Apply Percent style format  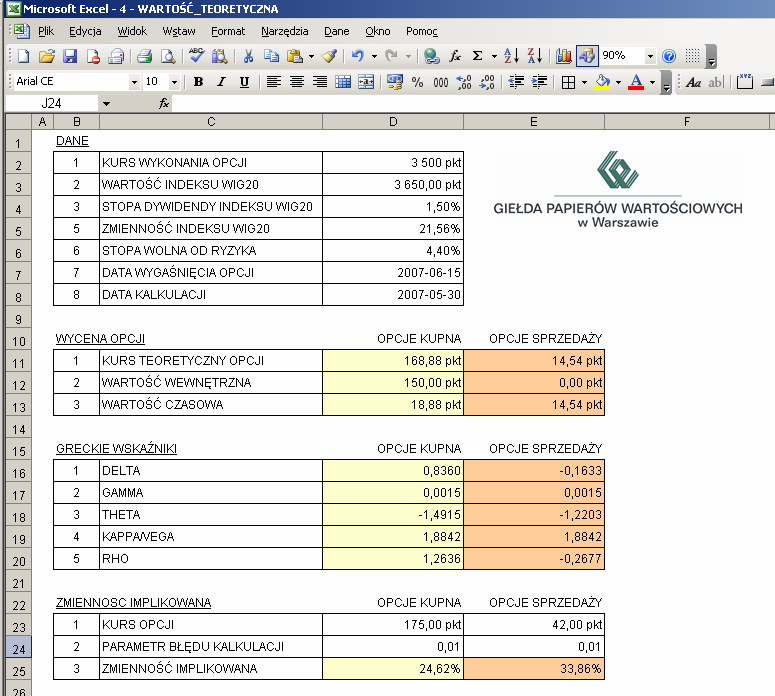click(417, 82)
